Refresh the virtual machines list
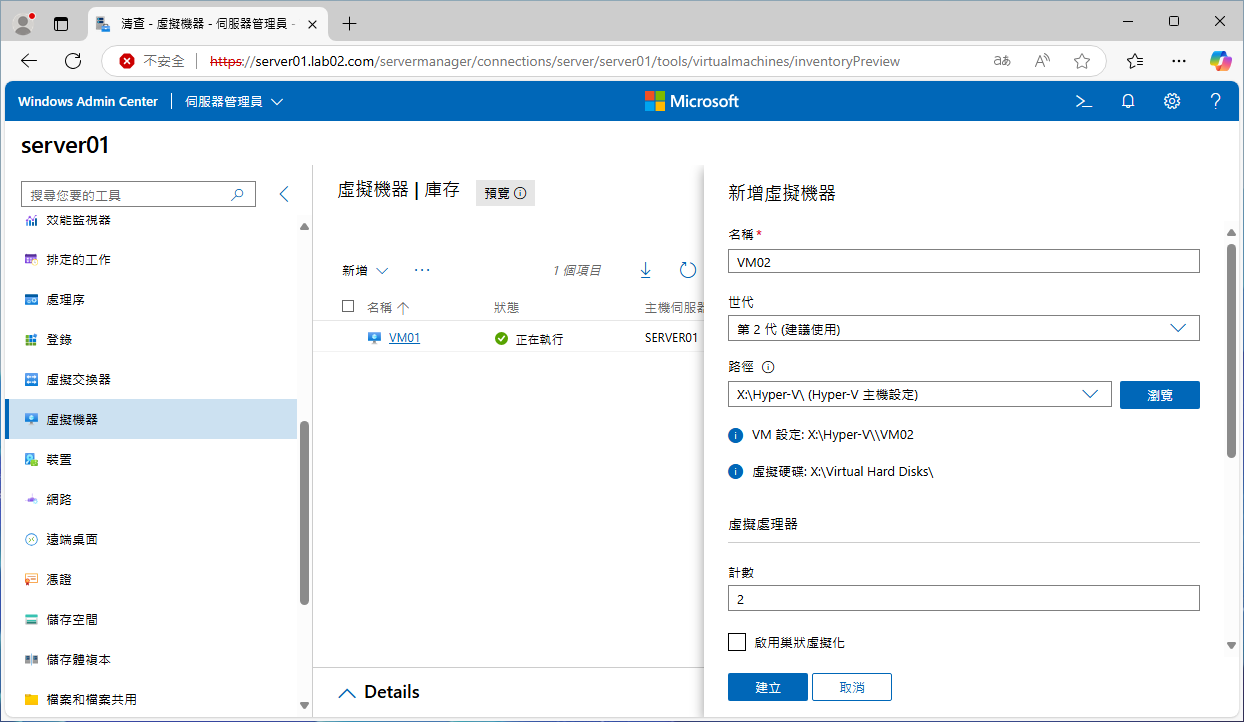This screenshot has width=1244, height=722. pyautogui.click(x=687, y=270)
